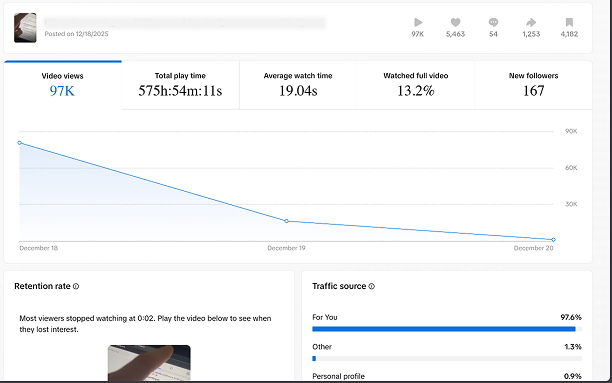The width and height of the screenshot is (612, 383).
Task: Click the December 19 data point on chart
Action: point(286,221)
